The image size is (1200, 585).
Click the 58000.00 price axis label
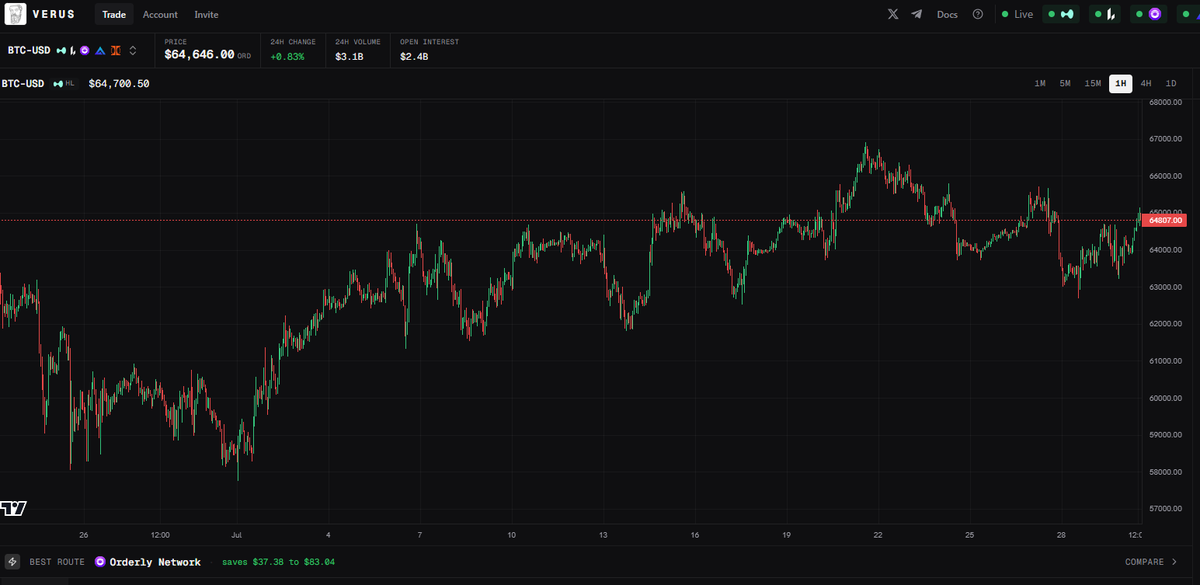(x=1166, y=472)
